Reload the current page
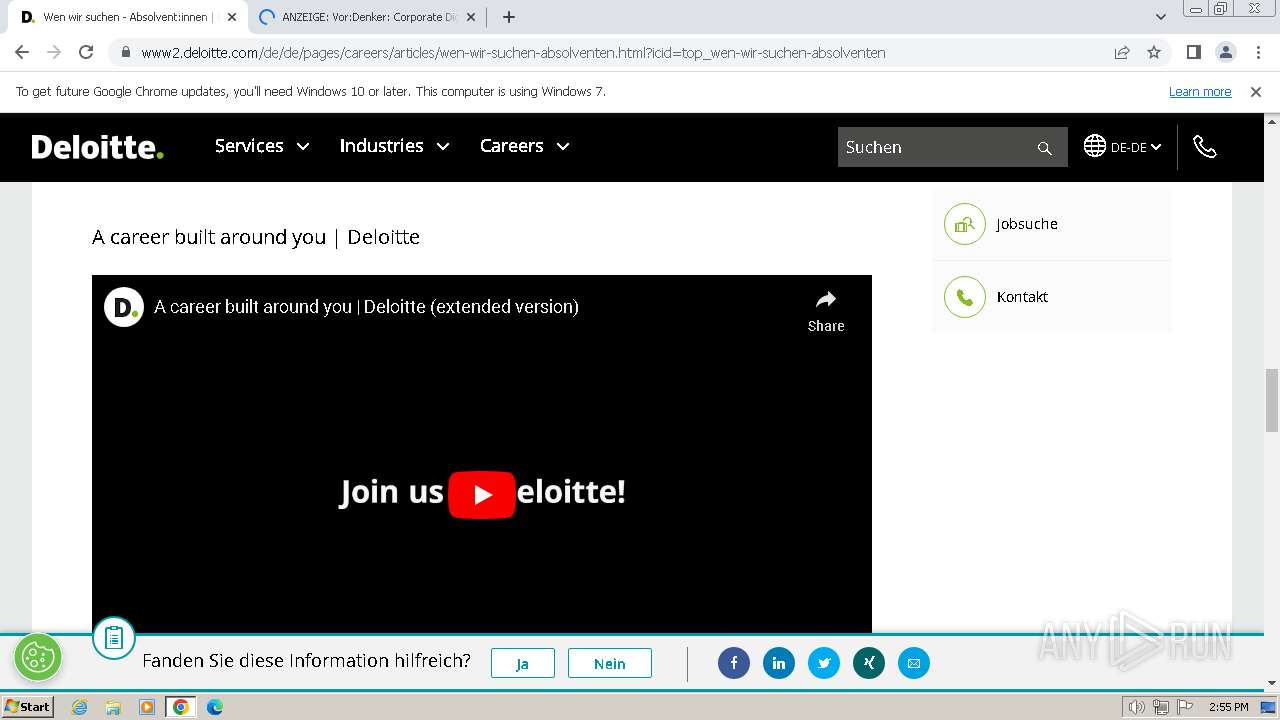The width and height of the screenshot is (1280, 720). (86, 53)
